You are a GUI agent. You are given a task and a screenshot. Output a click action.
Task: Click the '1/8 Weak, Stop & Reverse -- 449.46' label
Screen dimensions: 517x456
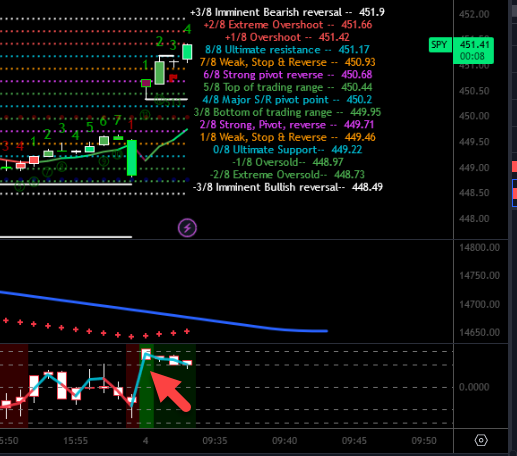click(287, 137)
